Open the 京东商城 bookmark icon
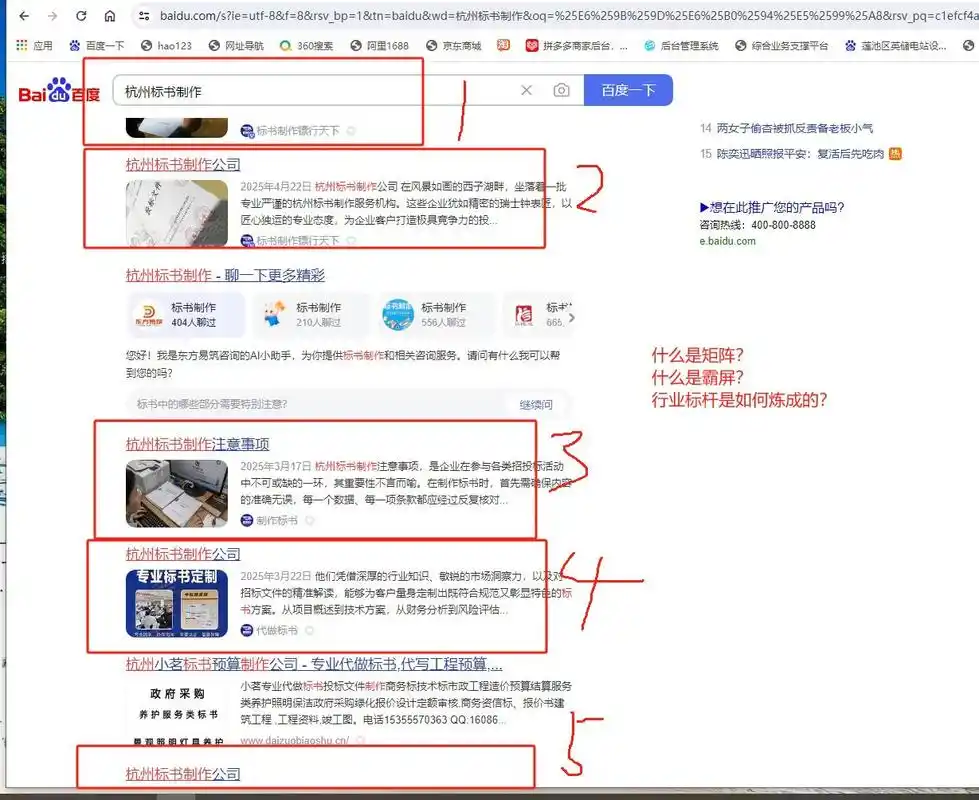The width and height of the screenshot is (979, 800). [432, 45]
